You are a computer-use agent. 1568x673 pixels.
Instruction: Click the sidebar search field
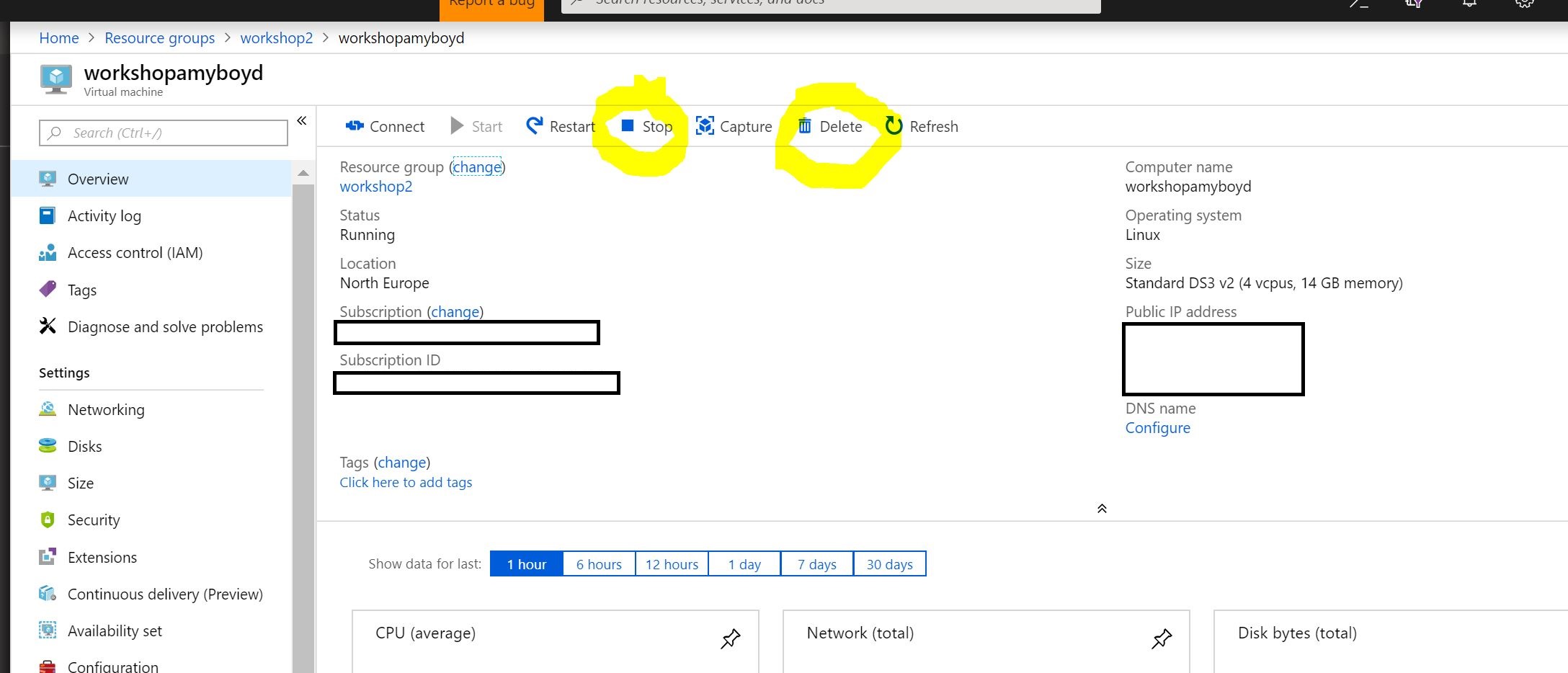pyautogui.click(x=164, y=133)
